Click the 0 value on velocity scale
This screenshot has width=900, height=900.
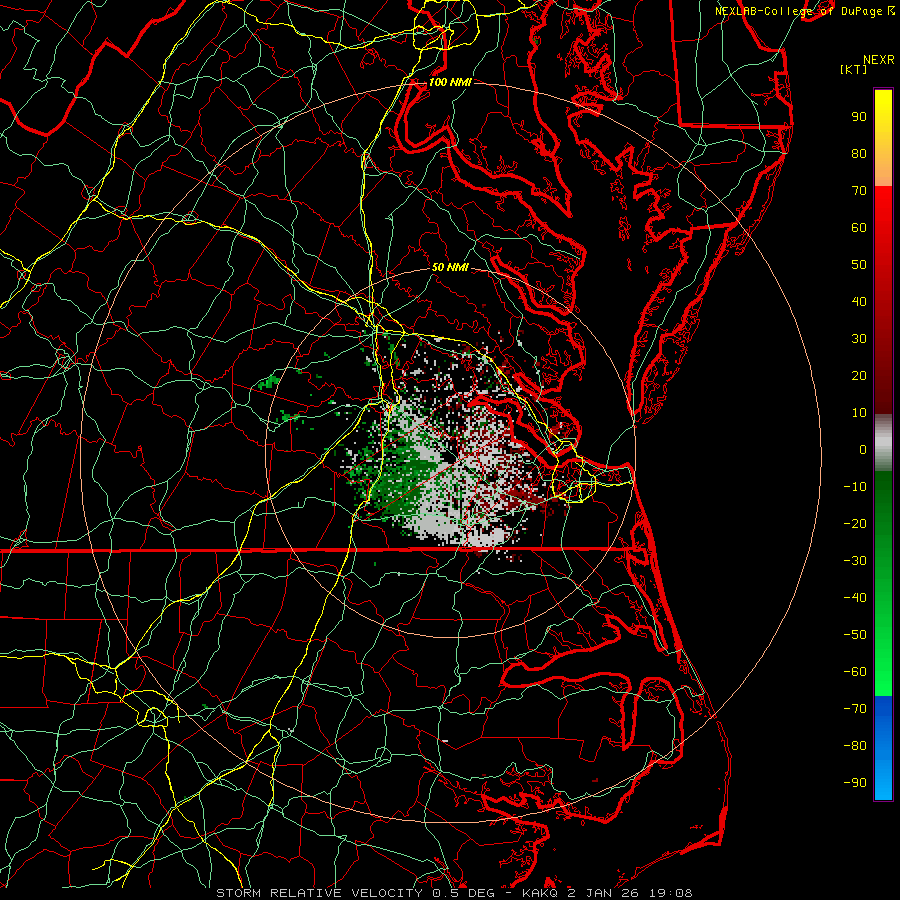(x=863, y=450)
